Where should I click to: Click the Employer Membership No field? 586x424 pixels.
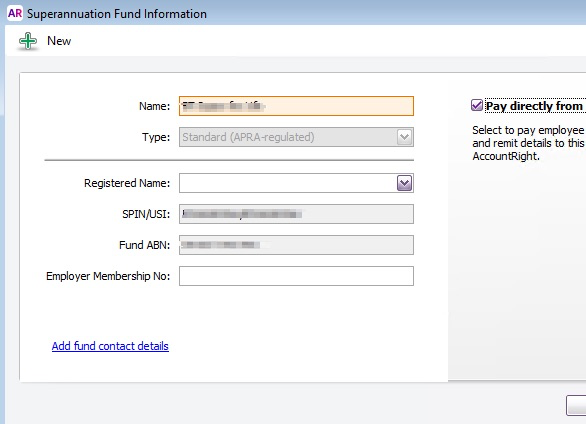pos(296,276)
